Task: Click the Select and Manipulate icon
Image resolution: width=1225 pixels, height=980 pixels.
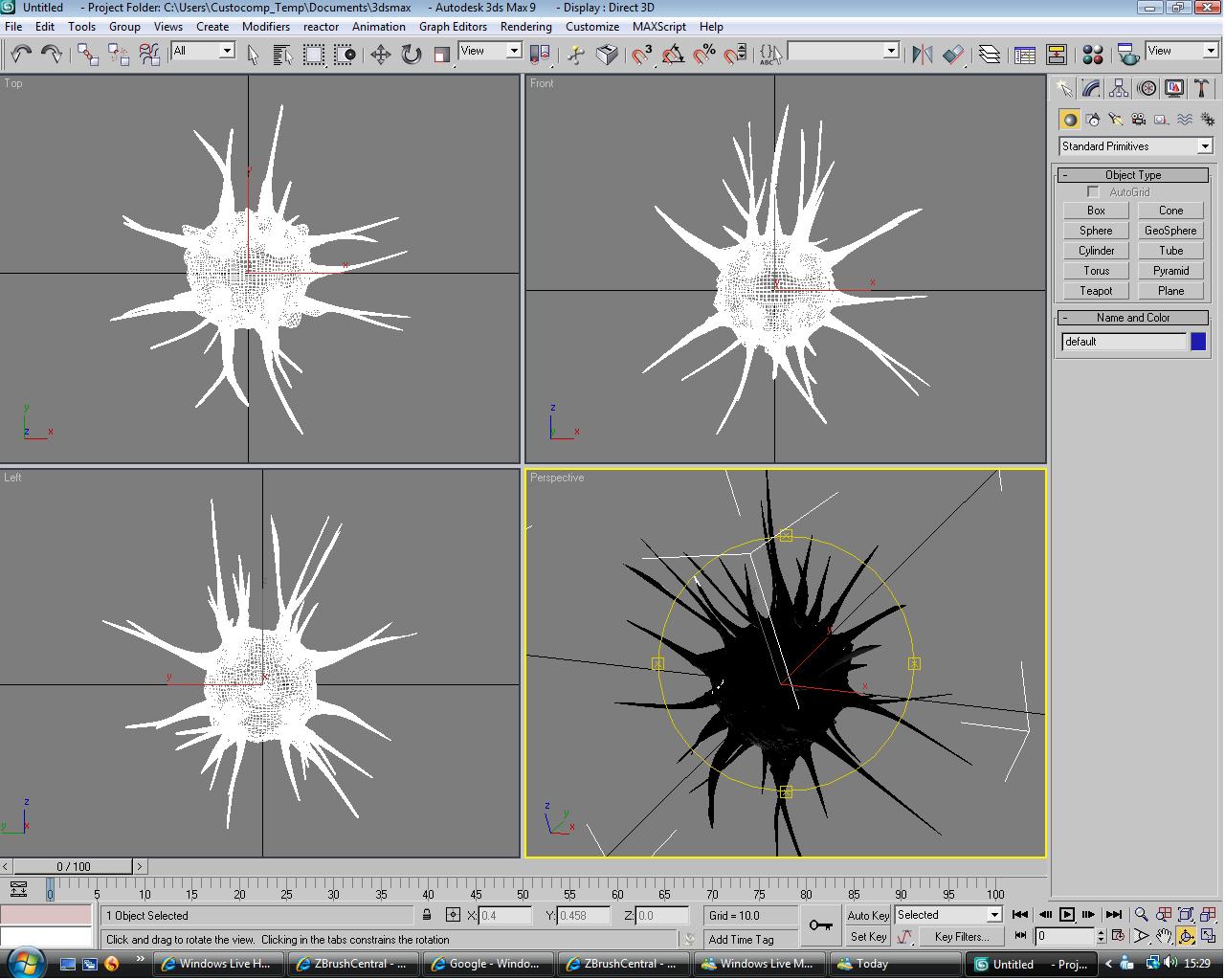Action: (x=576, y=55)
